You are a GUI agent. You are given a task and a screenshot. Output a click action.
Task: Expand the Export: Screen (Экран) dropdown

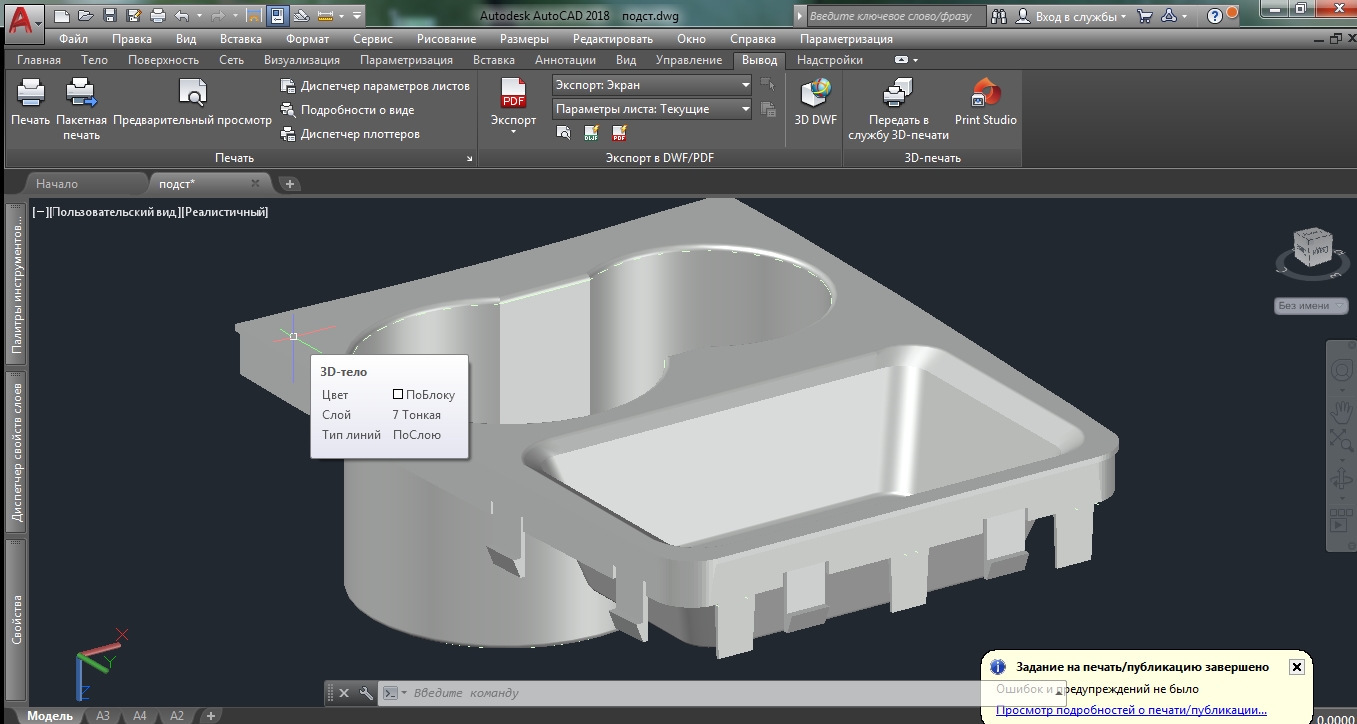(x=651, y=85)
